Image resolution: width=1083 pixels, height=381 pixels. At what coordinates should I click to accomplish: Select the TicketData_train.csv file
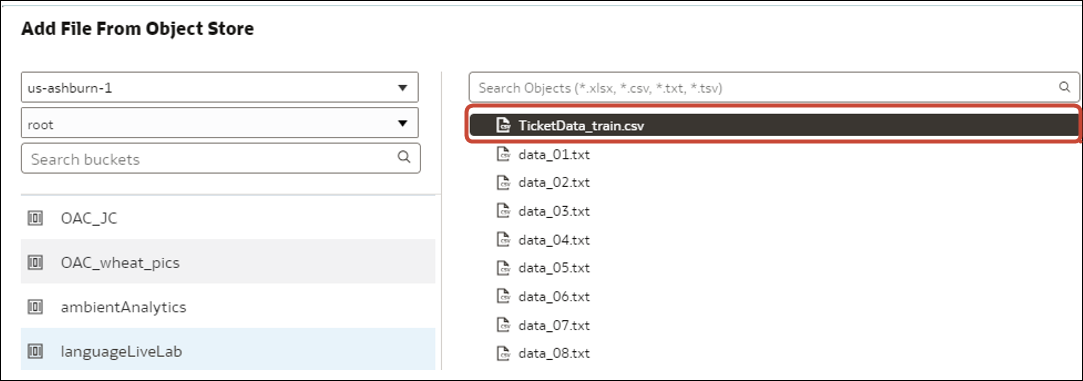774,125
